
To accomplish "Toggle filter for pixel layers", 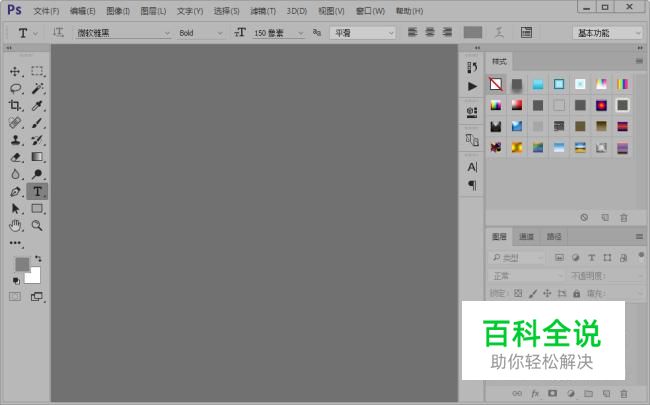I will [x=559, y=258].
